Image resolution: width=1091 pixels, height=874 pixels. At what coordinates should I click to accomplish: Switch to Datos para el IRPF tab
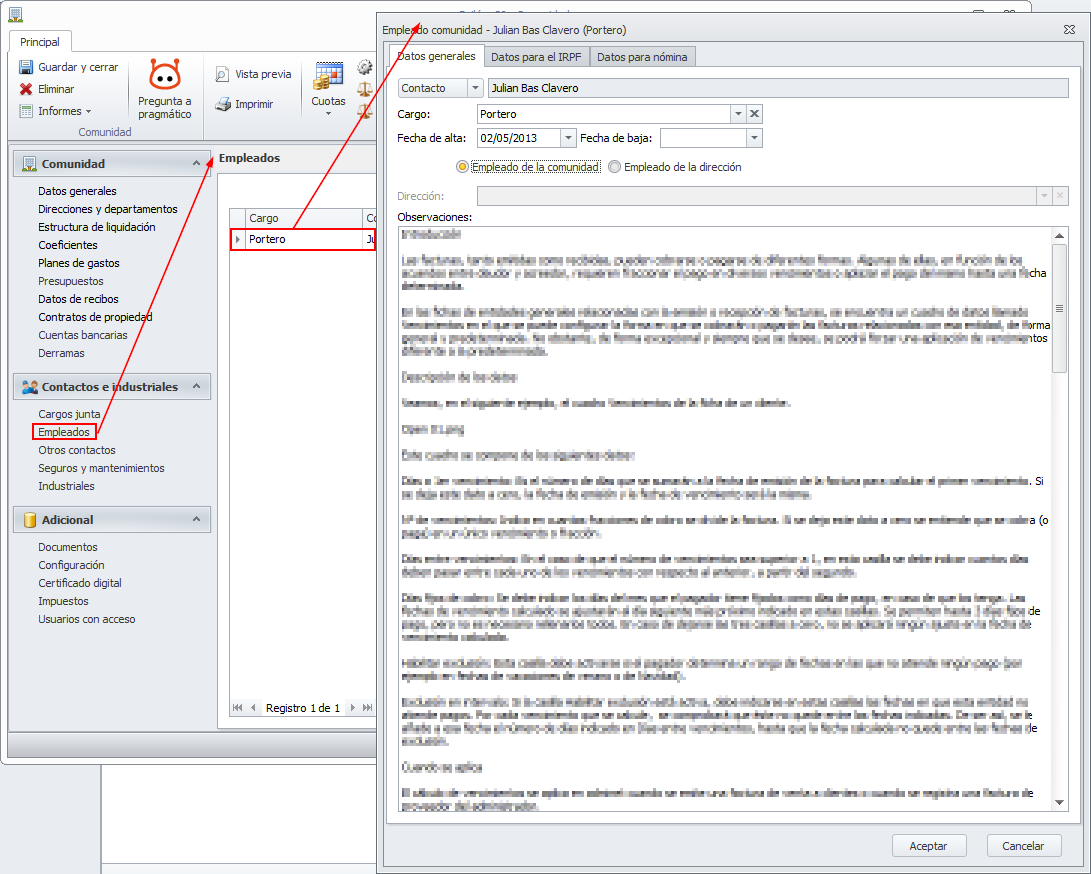point(536,57)
